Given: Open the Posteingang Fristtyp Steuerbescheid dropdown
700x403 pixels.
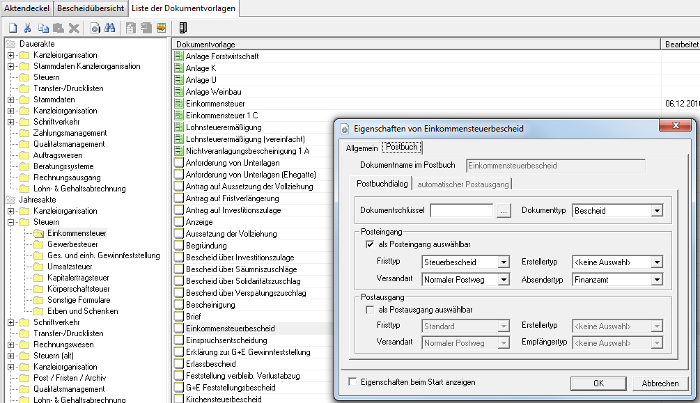Looking at the screenshot, I should click(x=504, y=262).
